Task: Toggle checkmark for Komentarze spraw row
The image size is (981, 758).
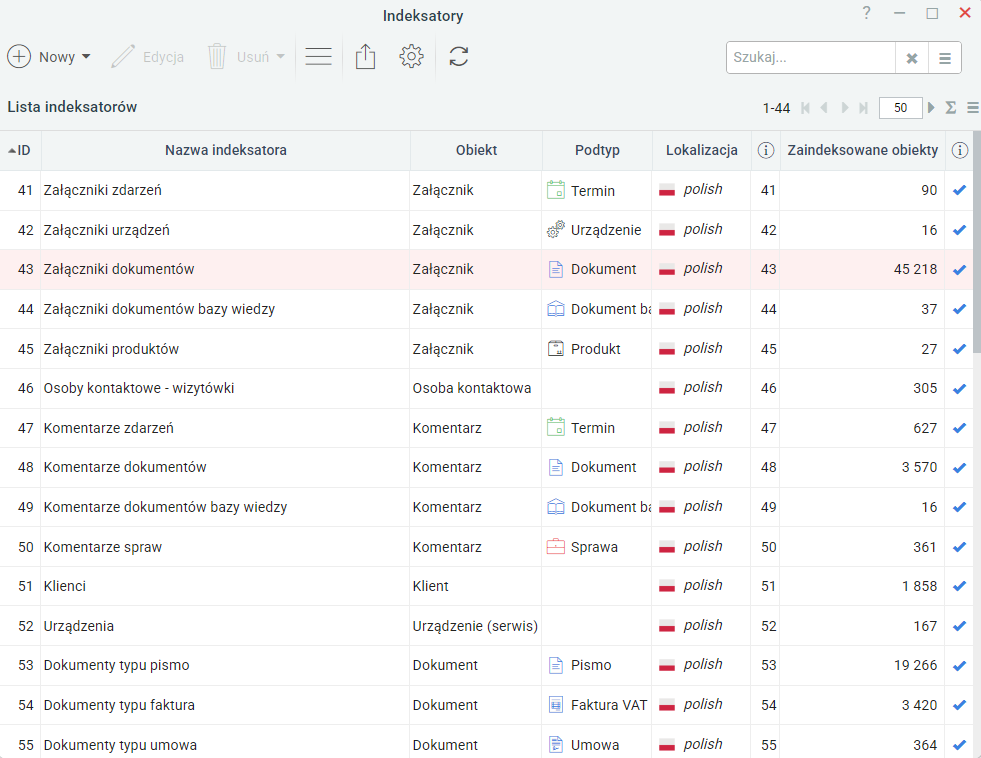Action: 959,547
